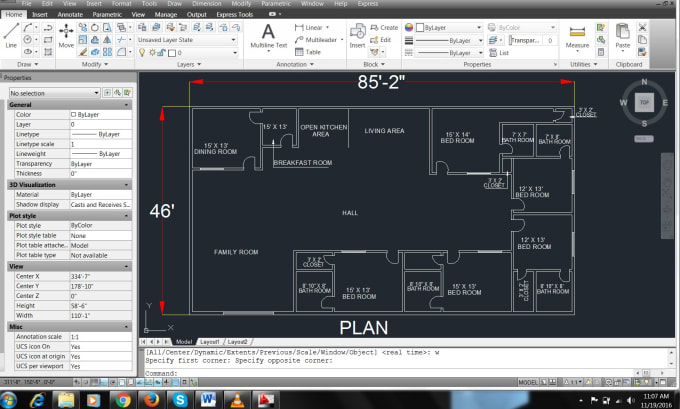Click the List properties tool
680x409 pixels.
point(499,52)
